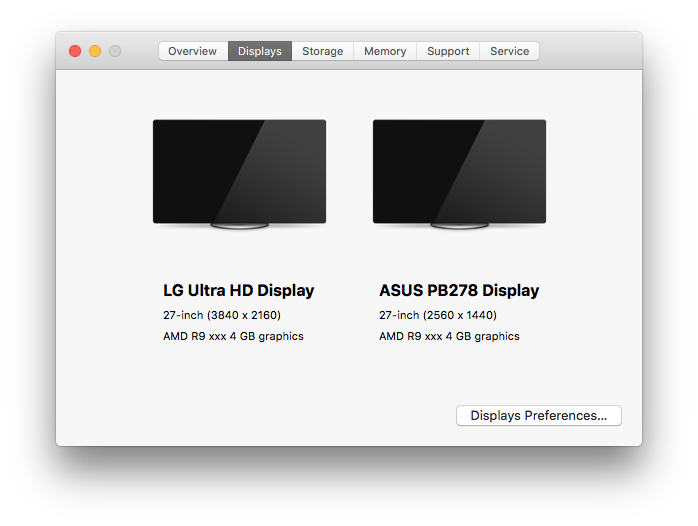
Task: Select the LG Ultra HD Display title
Action: click(239, 291)
